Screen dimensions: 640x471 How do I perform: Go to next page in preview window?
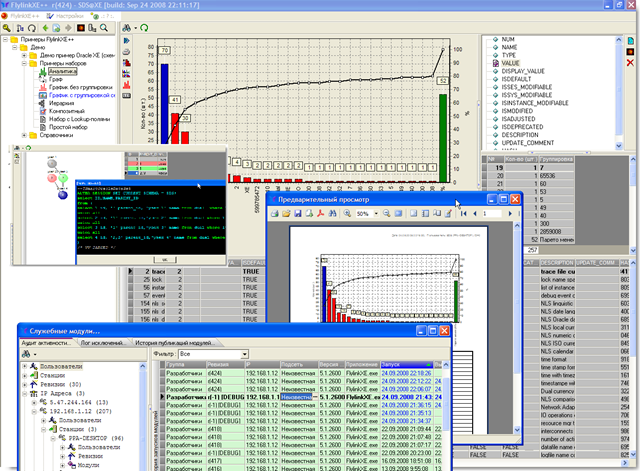point(510,213)
